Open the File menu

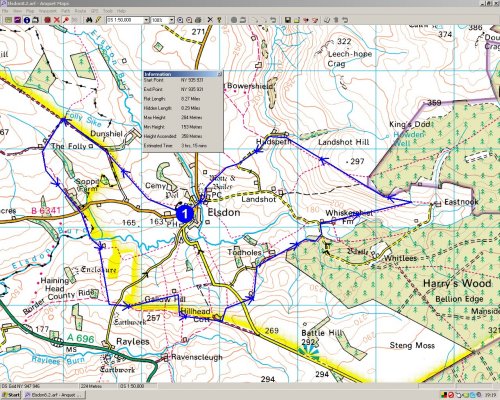5,11
